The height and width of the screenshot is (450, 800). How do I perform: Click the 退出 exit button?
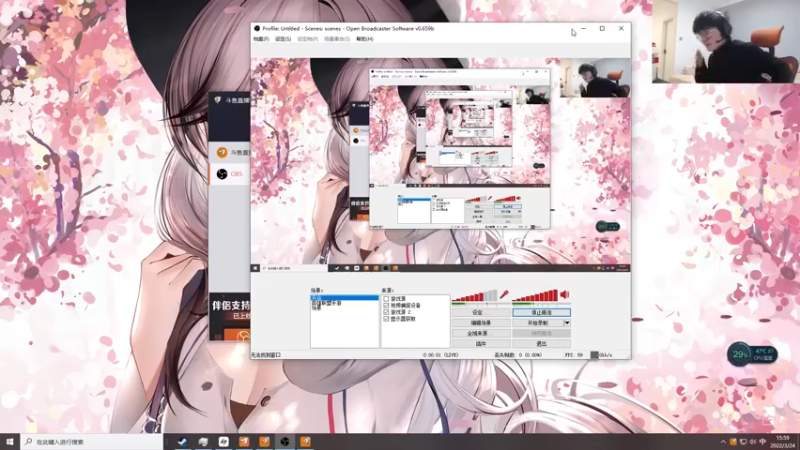click(x=541, y=344)
